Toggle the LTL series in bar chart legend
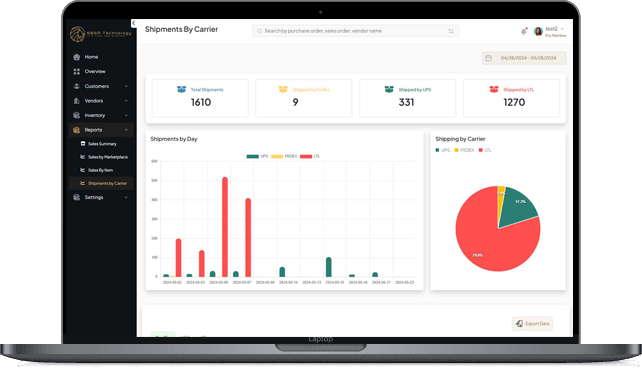The height and width of the screenshot is (368, 642). click(x=310, y=156)
